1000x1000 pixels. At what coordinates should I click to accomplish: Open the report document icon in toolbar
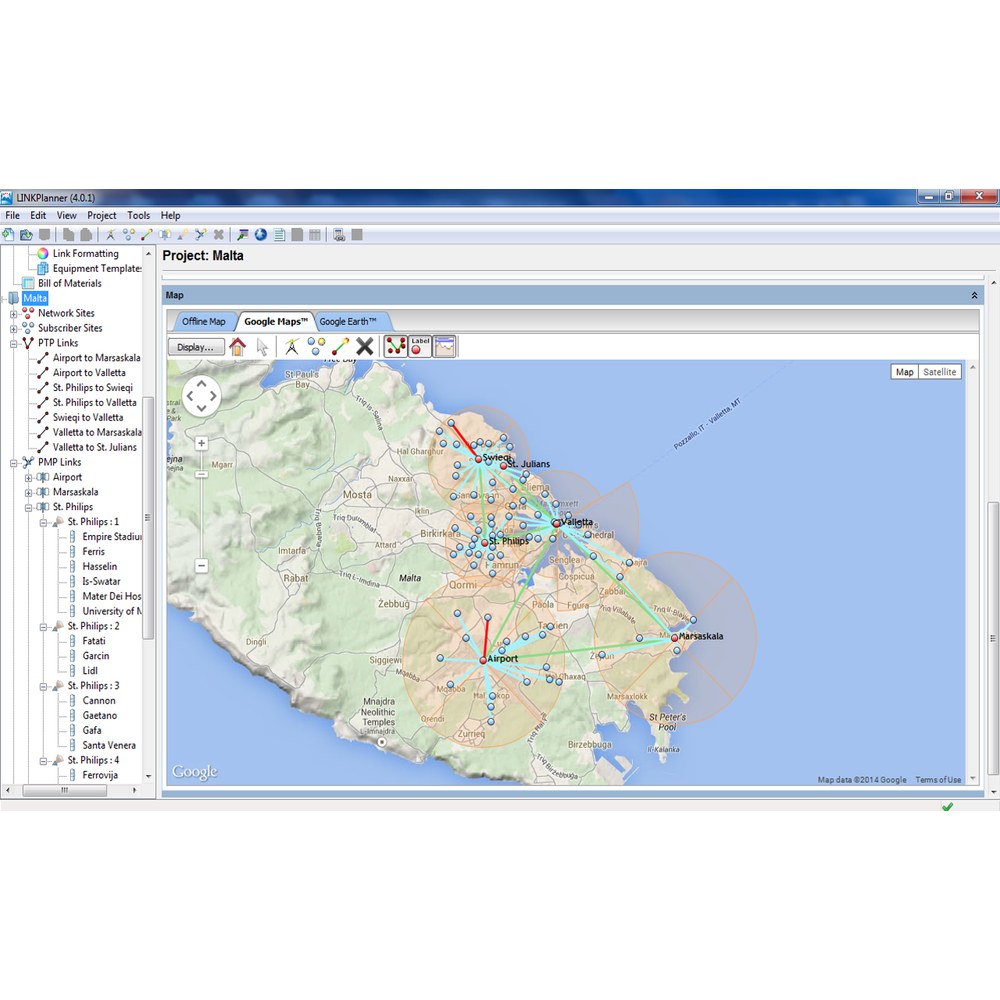[x=279, y=235]
